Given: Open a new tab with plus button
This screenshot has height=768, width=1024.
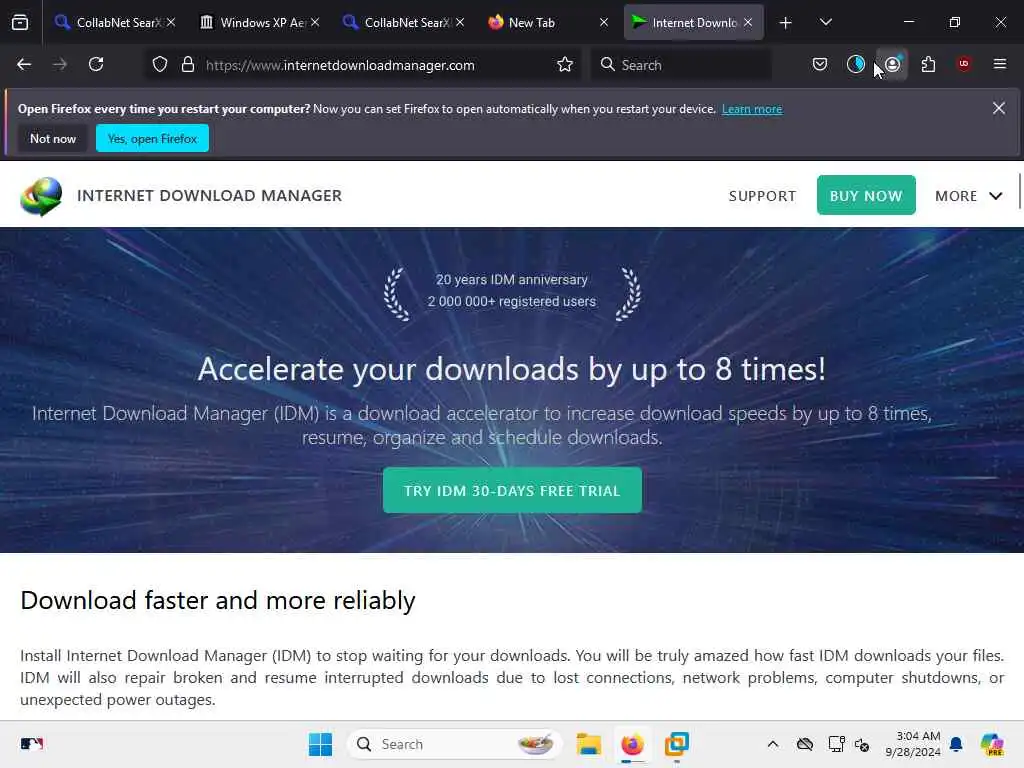Looking at the screenshot, I should click(786, 23).
